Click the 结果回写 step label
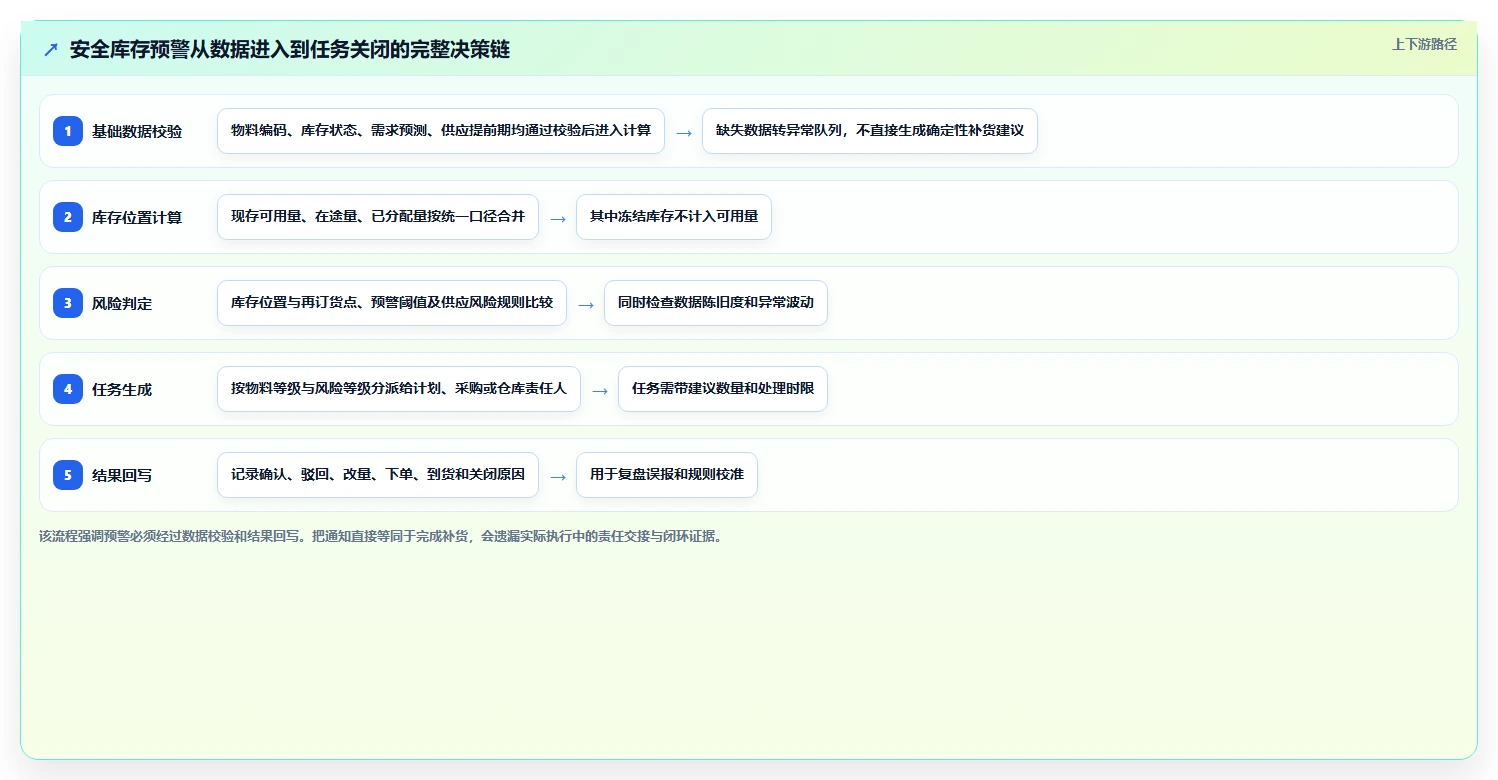 122,475
